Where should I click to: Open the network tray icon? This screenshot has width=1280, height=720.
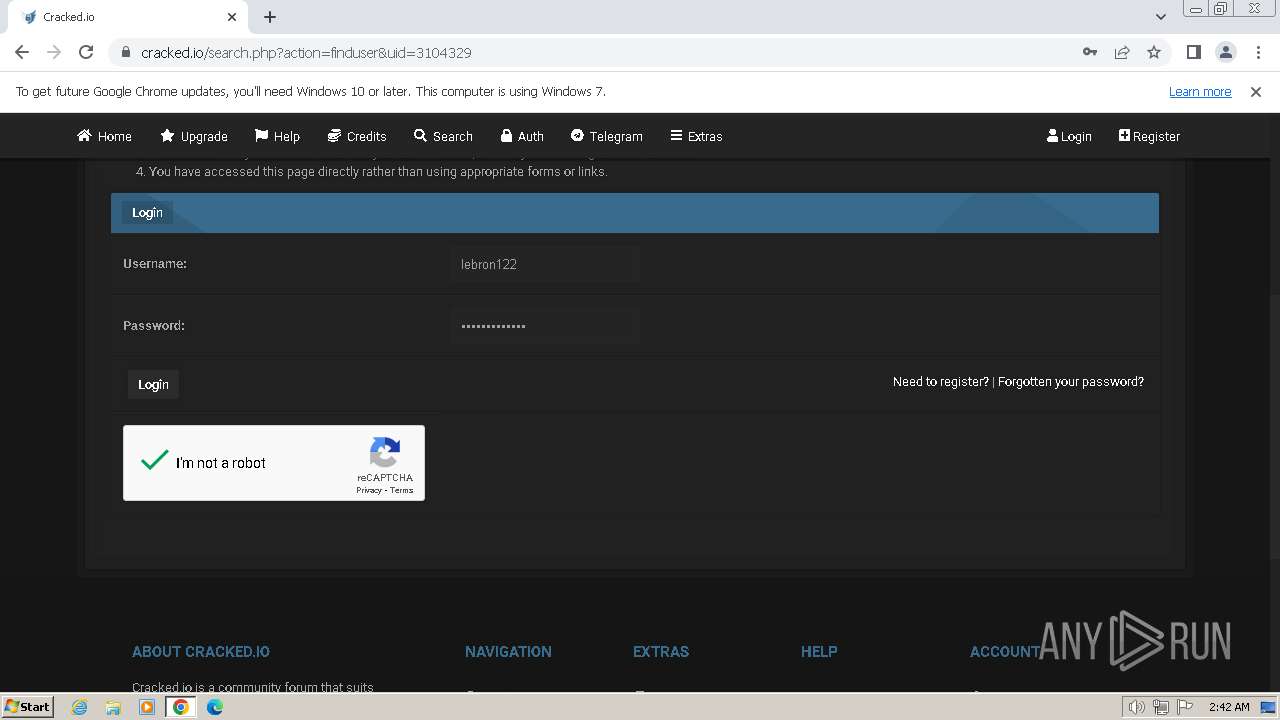point(1161,707)
